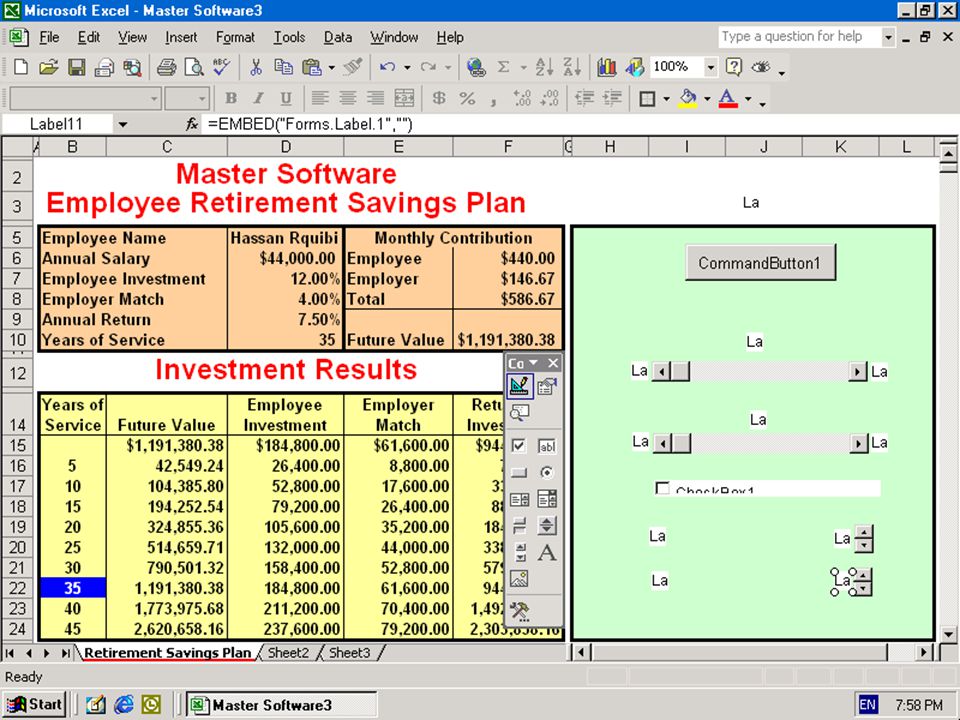Switch to the Sheet2 tab
The width and height of the screenshot is (960, 720).
coord(288,653)
